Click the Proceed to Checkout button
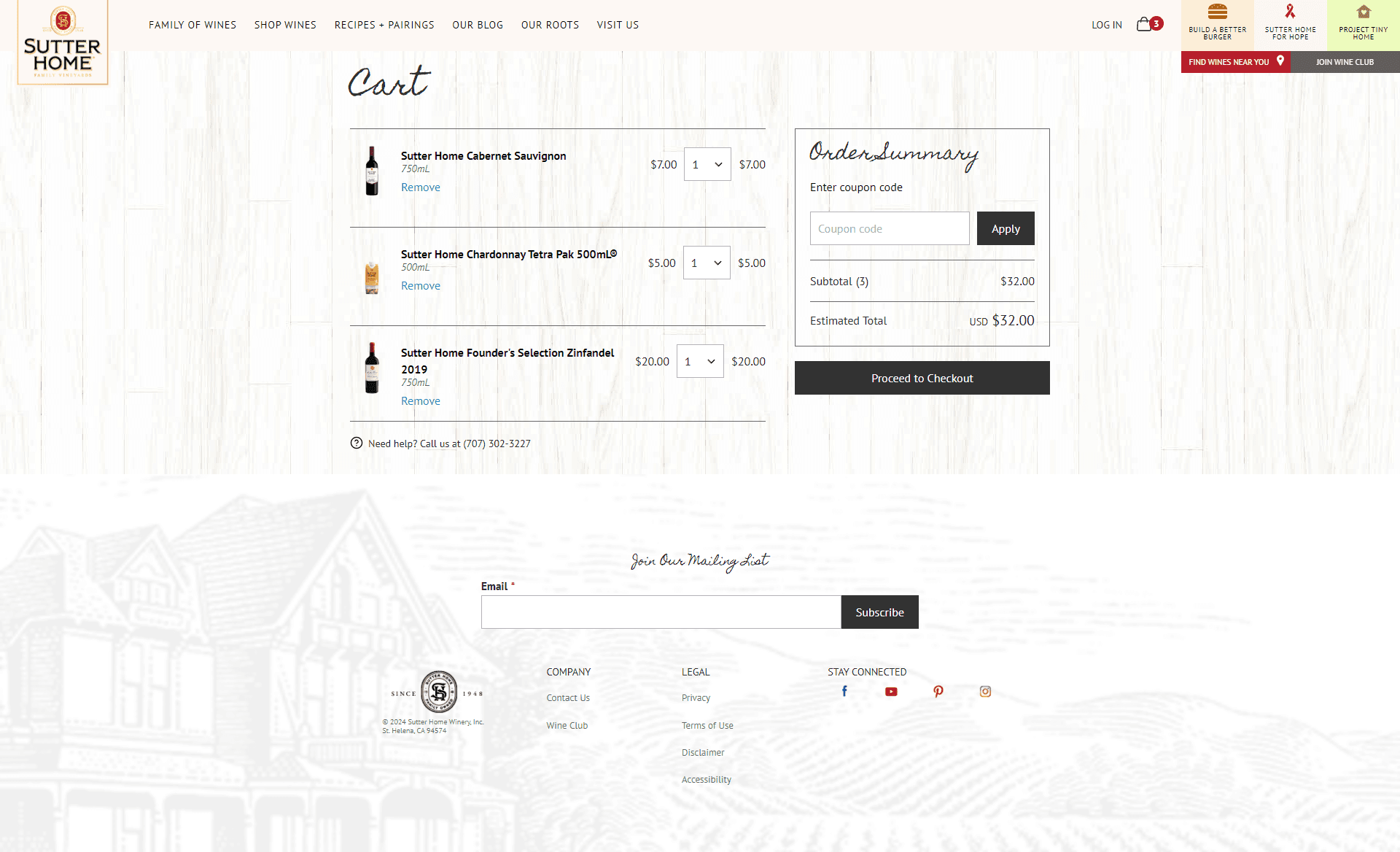This screenshot has height=852, width=1400. 922,377
